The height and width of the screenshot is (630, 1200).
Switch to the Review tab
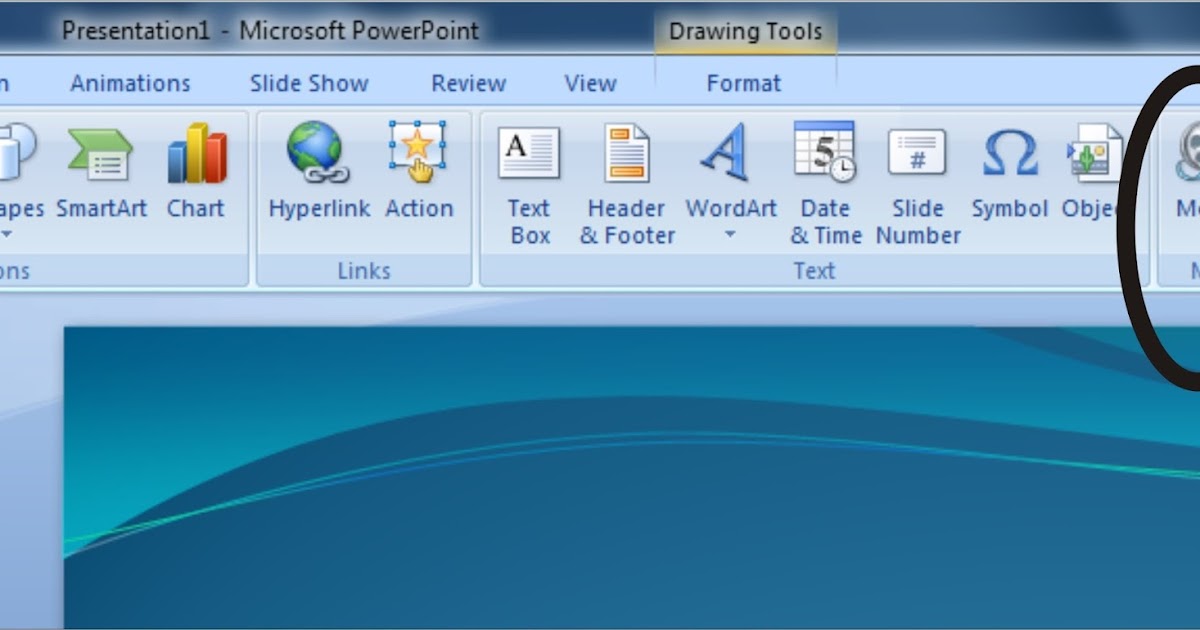click(x=468, y=84)
